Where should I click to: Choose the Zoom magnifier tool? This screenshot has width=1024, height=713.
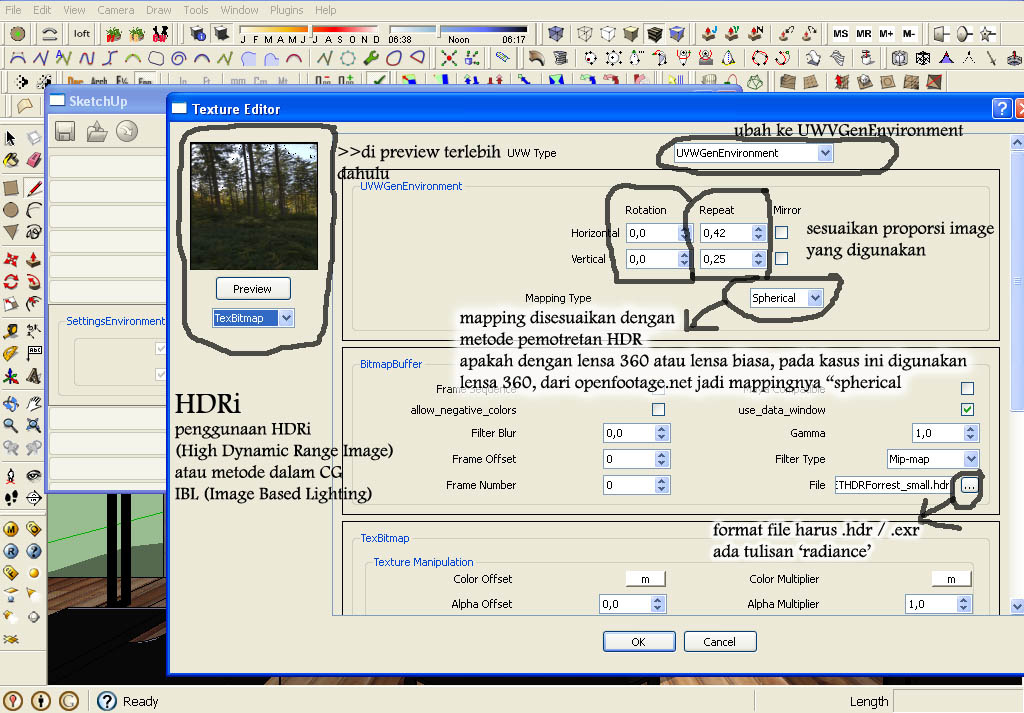point(10,426)
